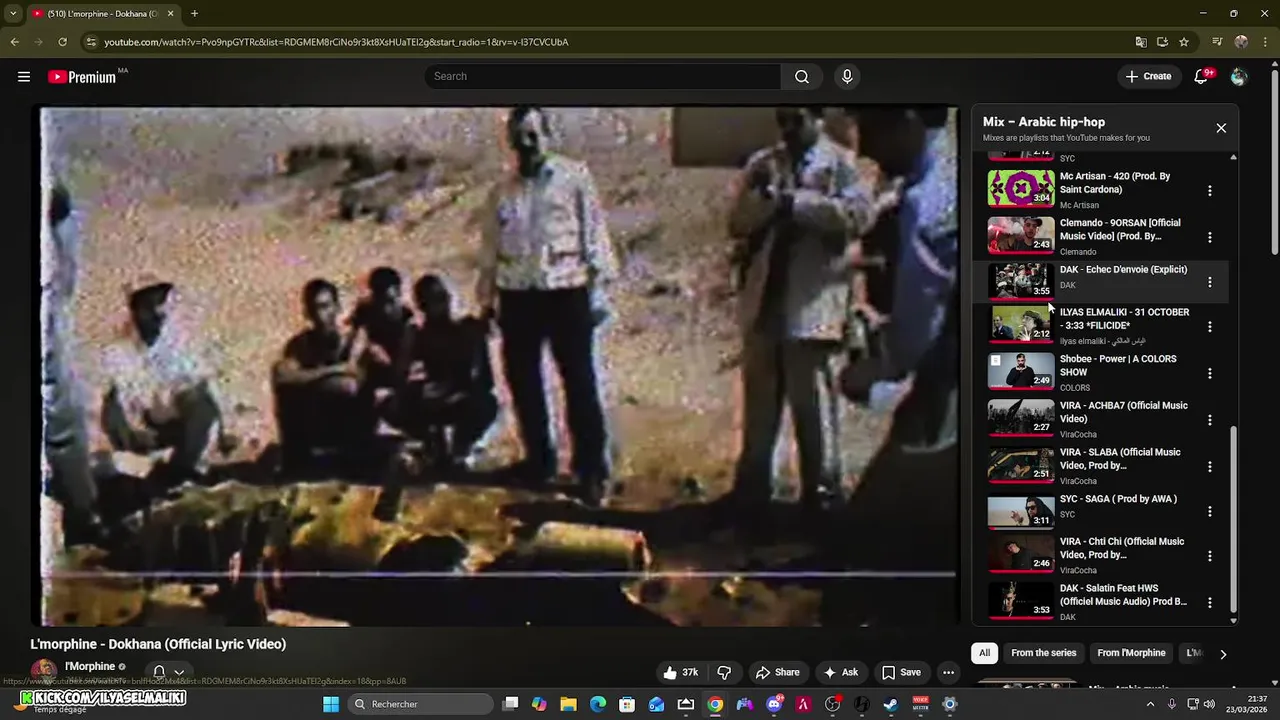1280x720 pixels.
Task: Open the YouTube hamburger guide menu
Action: (24, 77)
